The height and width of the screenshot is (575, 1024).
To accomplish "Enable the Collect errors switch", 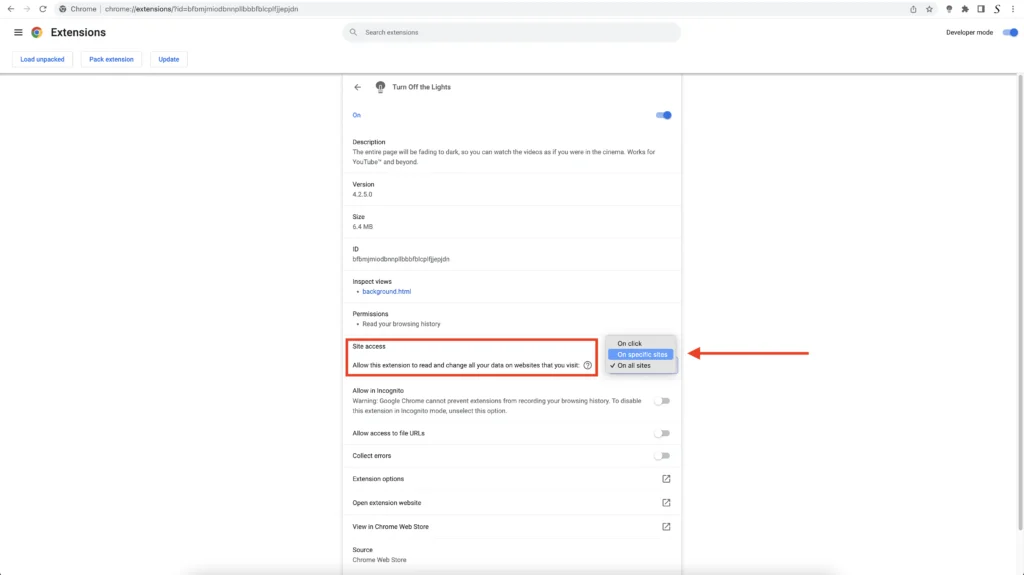I will pos(662,455).
